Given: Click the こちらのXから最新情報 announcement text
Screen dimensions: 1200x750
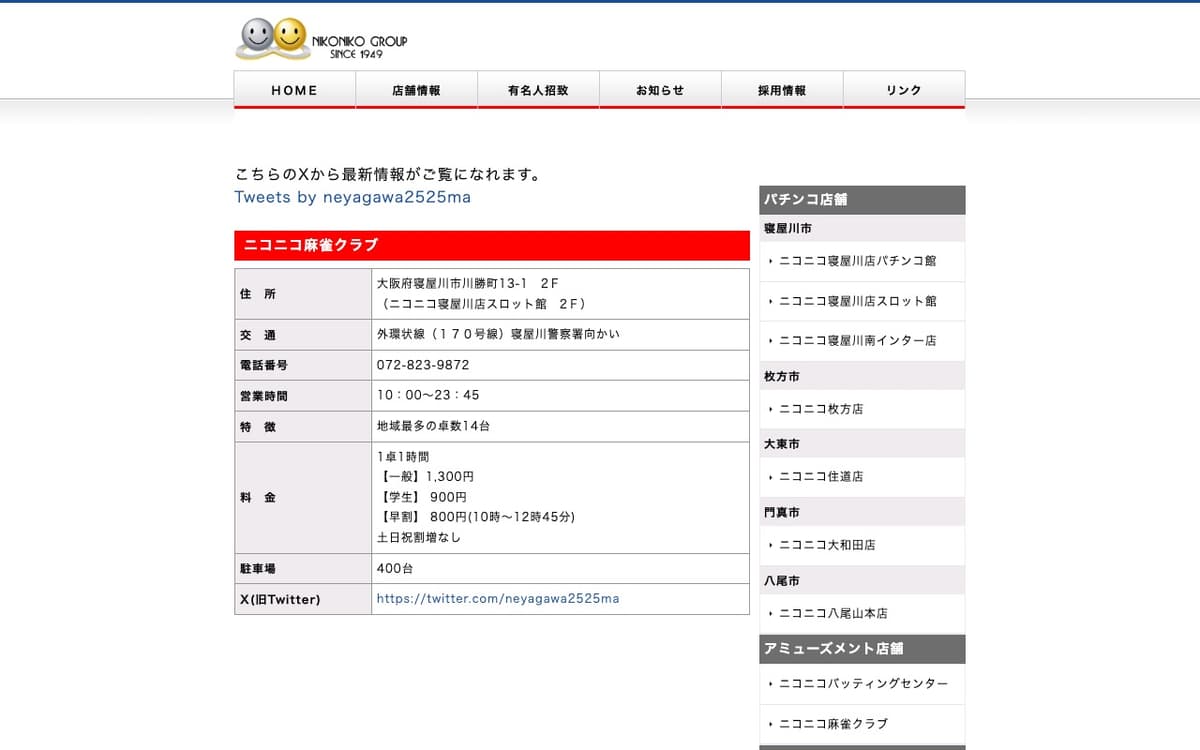Looking at the screenshot, I should click(x=388, y=175).
